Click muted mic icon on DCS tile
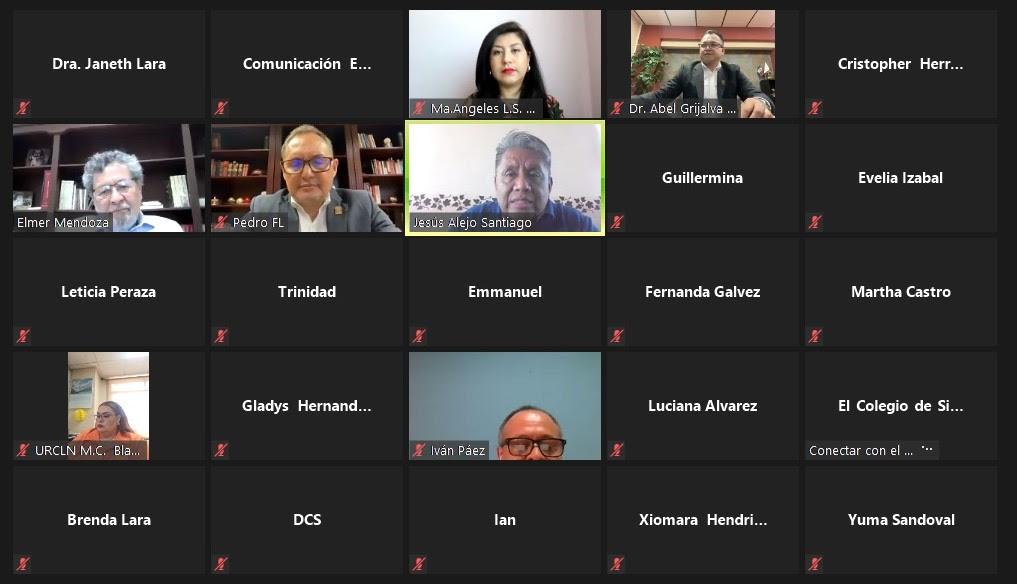The height and width of the screenshot is (584, 1017). 221,564
